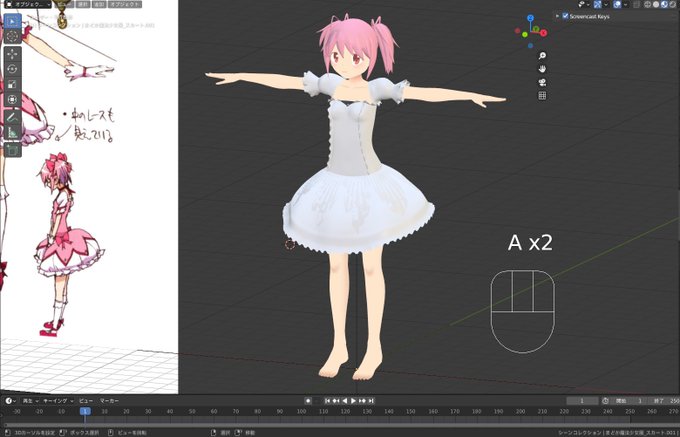Click frame 50 on the timeline ruler
This screenshot has width=680, height=437.
click(192, 411)
